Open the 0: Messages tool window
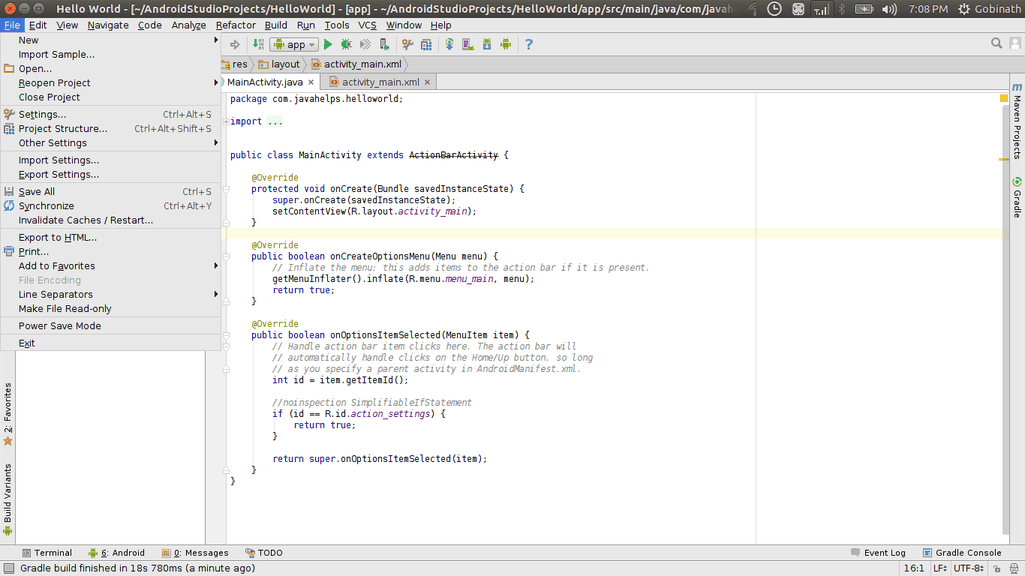This screenshot has width=1025, height=576. (195, 553)
